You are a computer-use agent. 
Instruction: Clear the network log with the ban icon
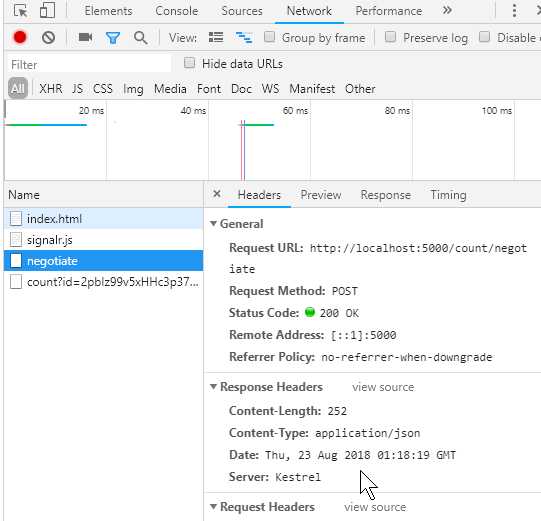pos(48,37)
